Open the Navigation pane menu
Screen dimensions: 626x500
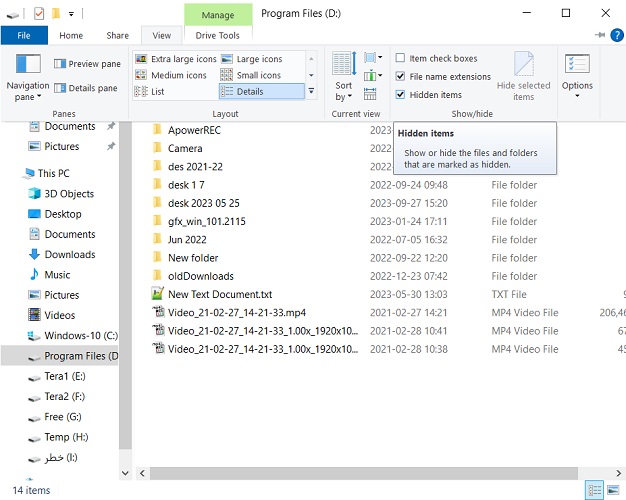(28, 77)
